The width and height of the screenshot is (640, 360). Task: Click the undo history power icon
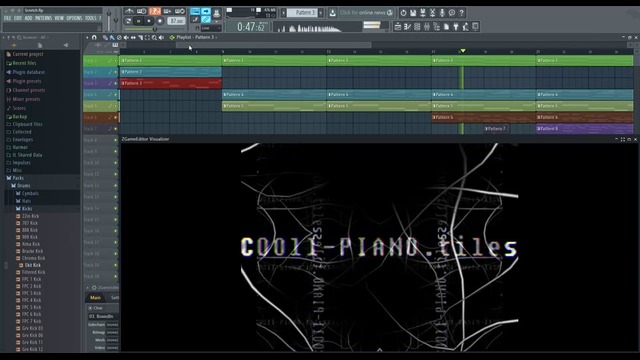pos(403,13)
